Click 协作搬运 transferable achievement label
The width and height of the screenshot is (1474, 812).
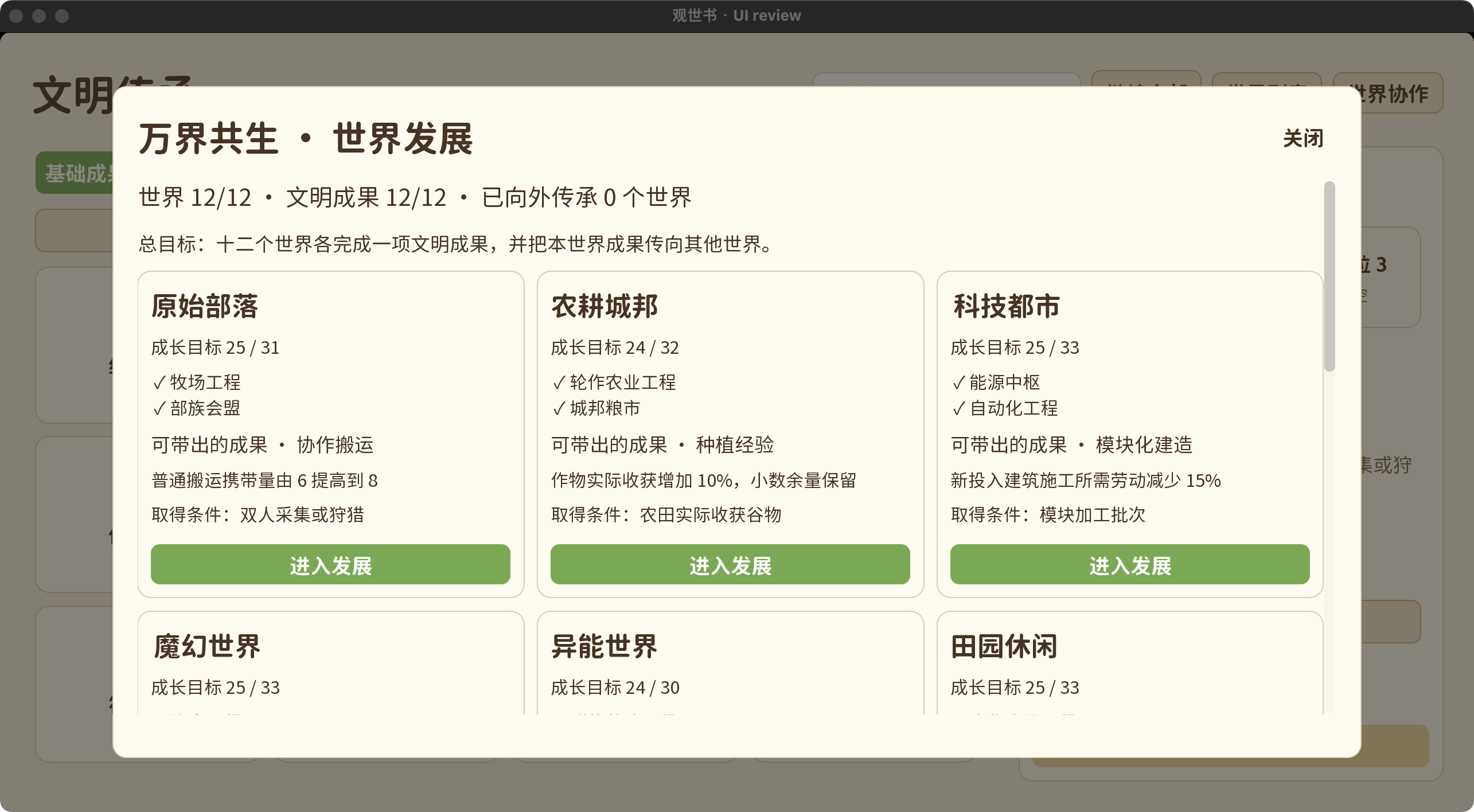point(335,445)
